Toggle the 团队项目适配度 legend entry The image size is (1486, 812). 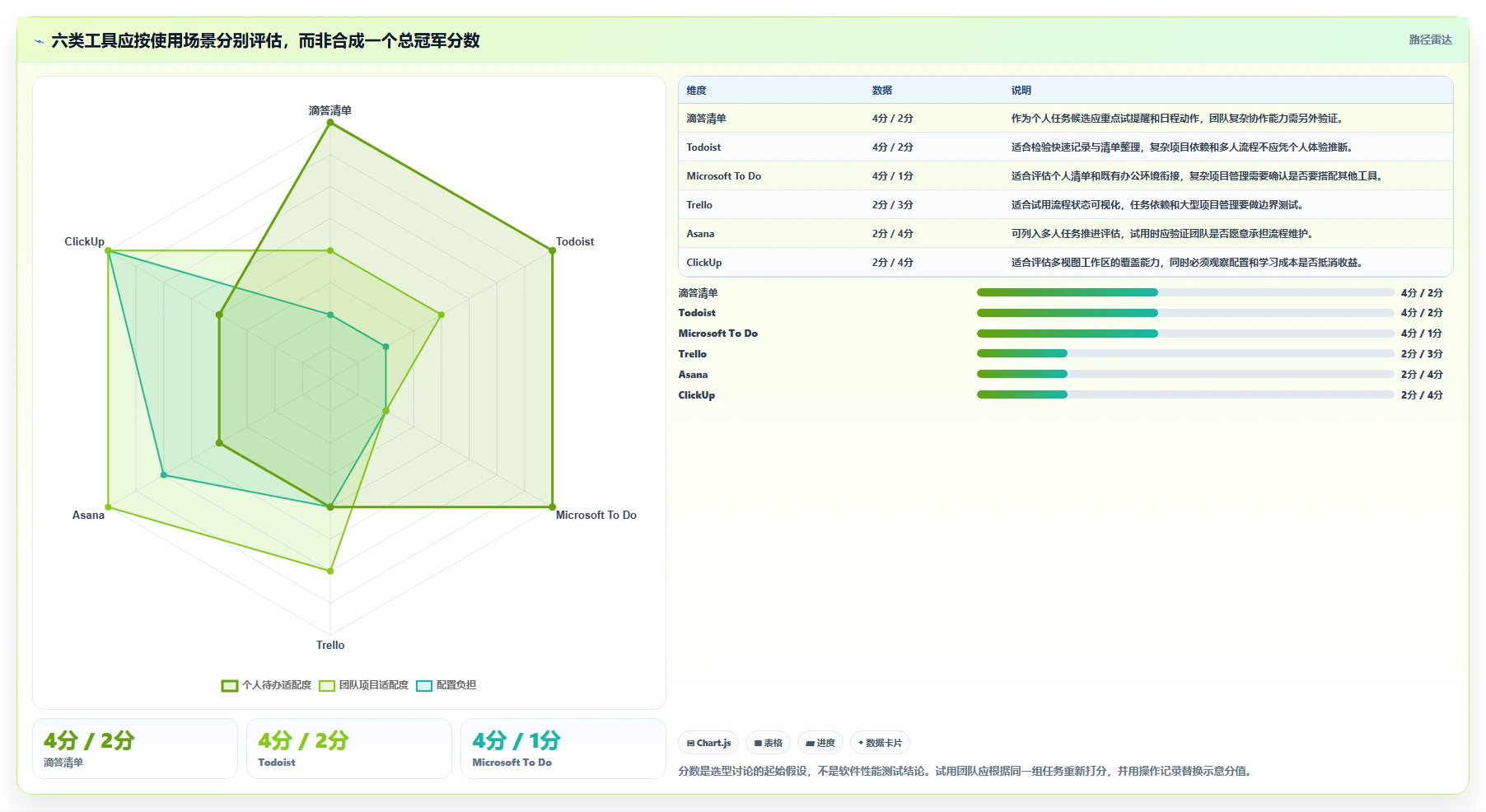tap(363, 685)
